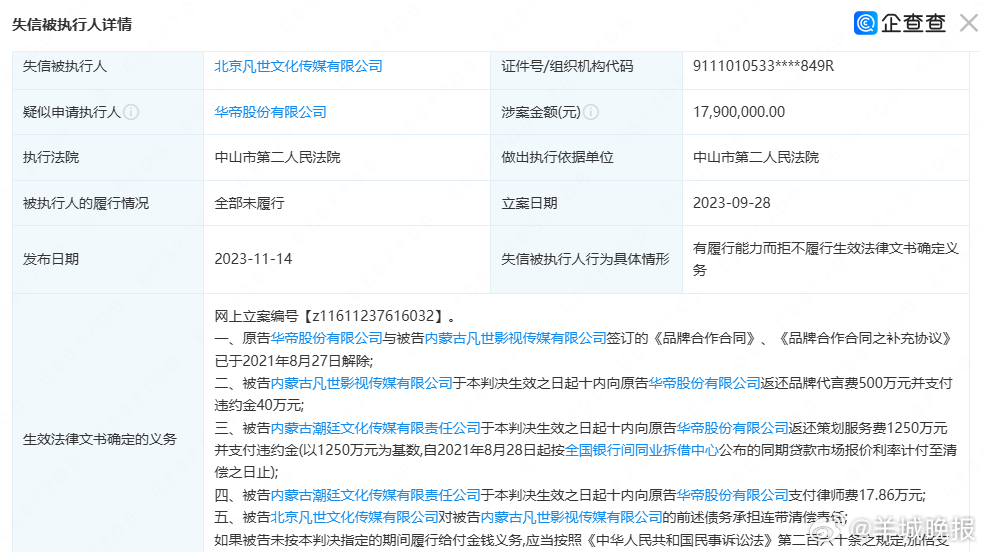Image resolution: width=985 pixels, height=552 pixels.
Task: Click the 失信被执行人行为具体情形 label cell
Action: pos(586,259)
